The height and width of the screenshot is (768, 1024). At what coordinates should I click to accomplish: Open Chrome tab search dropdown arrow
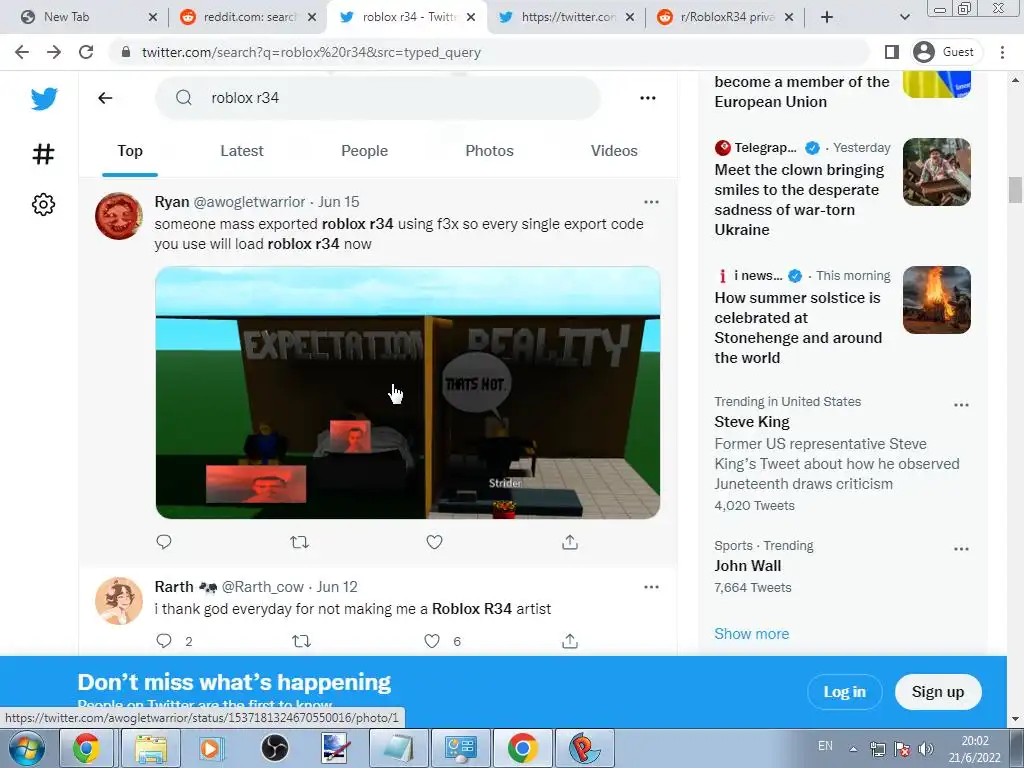point(904,17)
